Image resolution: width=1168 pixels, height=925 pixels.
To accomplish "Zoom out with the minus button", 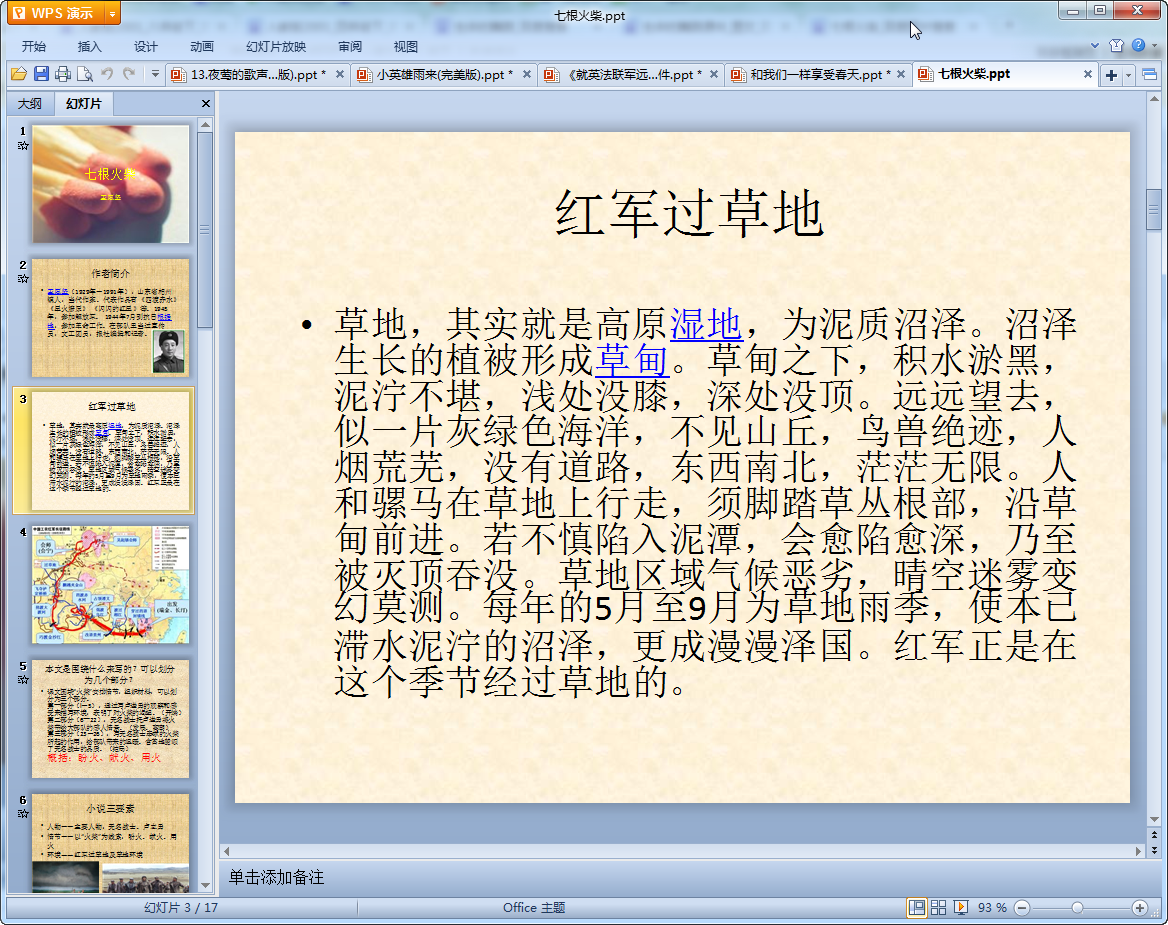I will pyautogui.click(x=1022, y=907).
